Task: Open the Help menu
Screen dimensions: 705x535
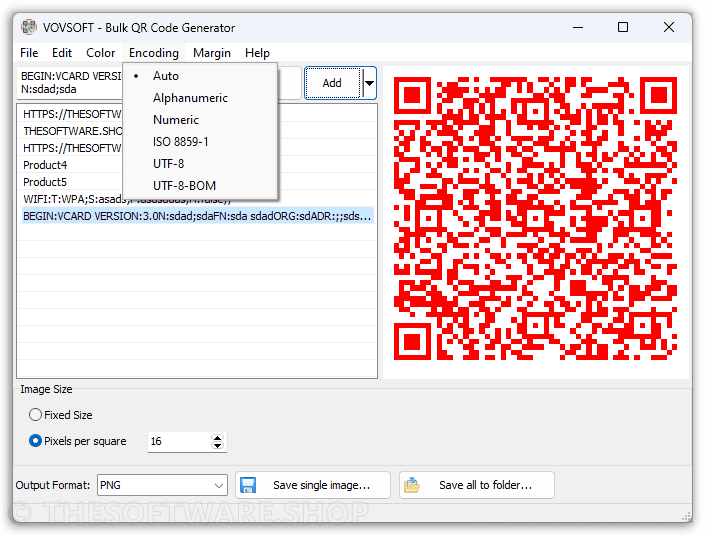Action: (x=257, y=53)
